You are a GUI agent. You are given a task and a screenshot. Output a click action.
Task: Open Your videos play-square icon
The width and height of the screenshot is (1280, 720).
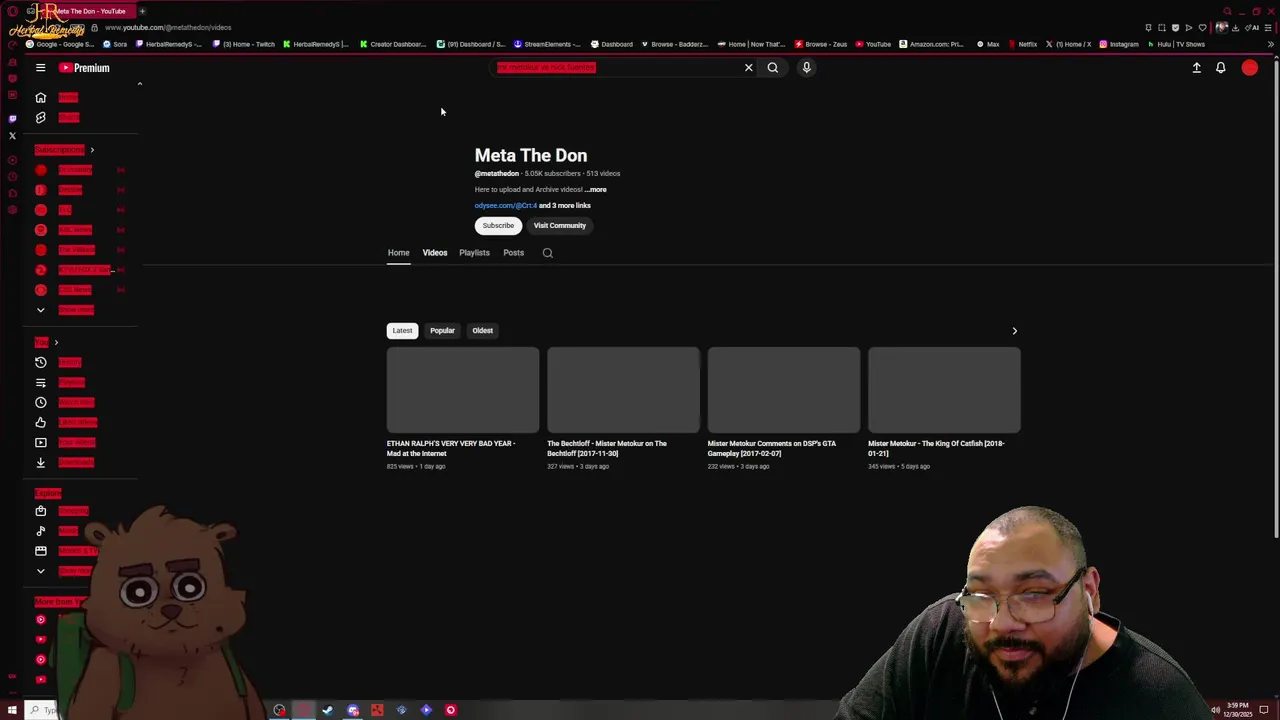coord(41,442)
